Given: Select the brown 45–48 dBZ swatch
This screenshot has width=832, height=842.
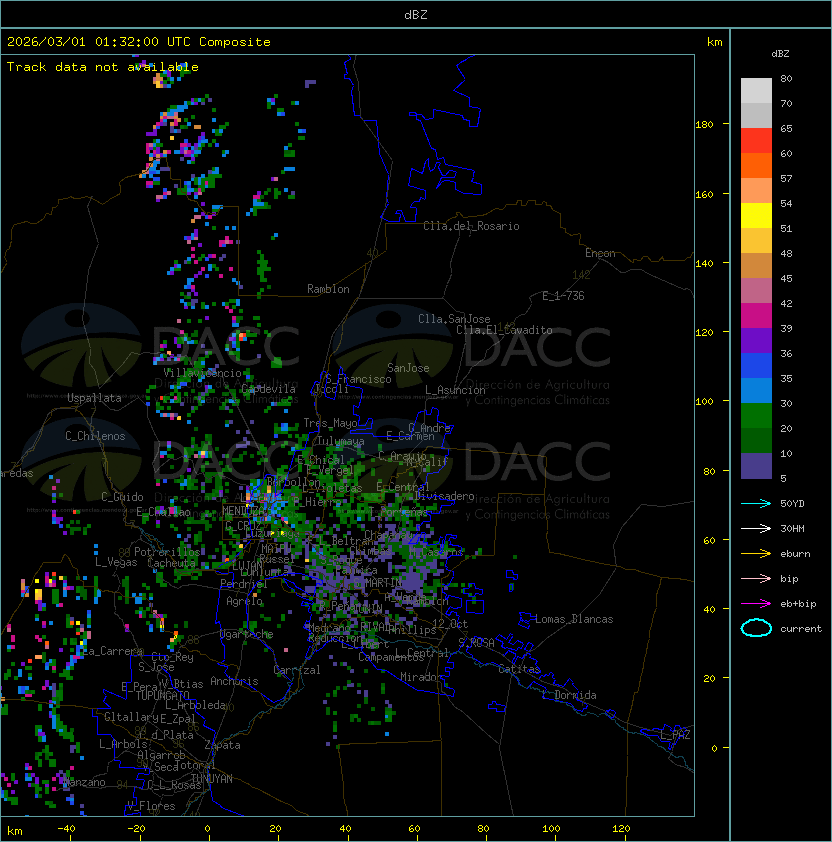Looking at the screenshot, I should tap(756, 266).
